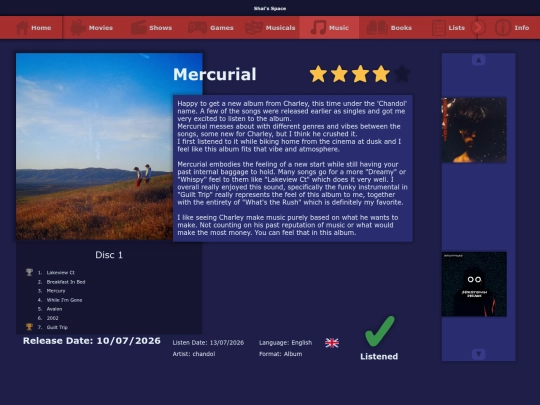Switch to the Shows tab

160,28
